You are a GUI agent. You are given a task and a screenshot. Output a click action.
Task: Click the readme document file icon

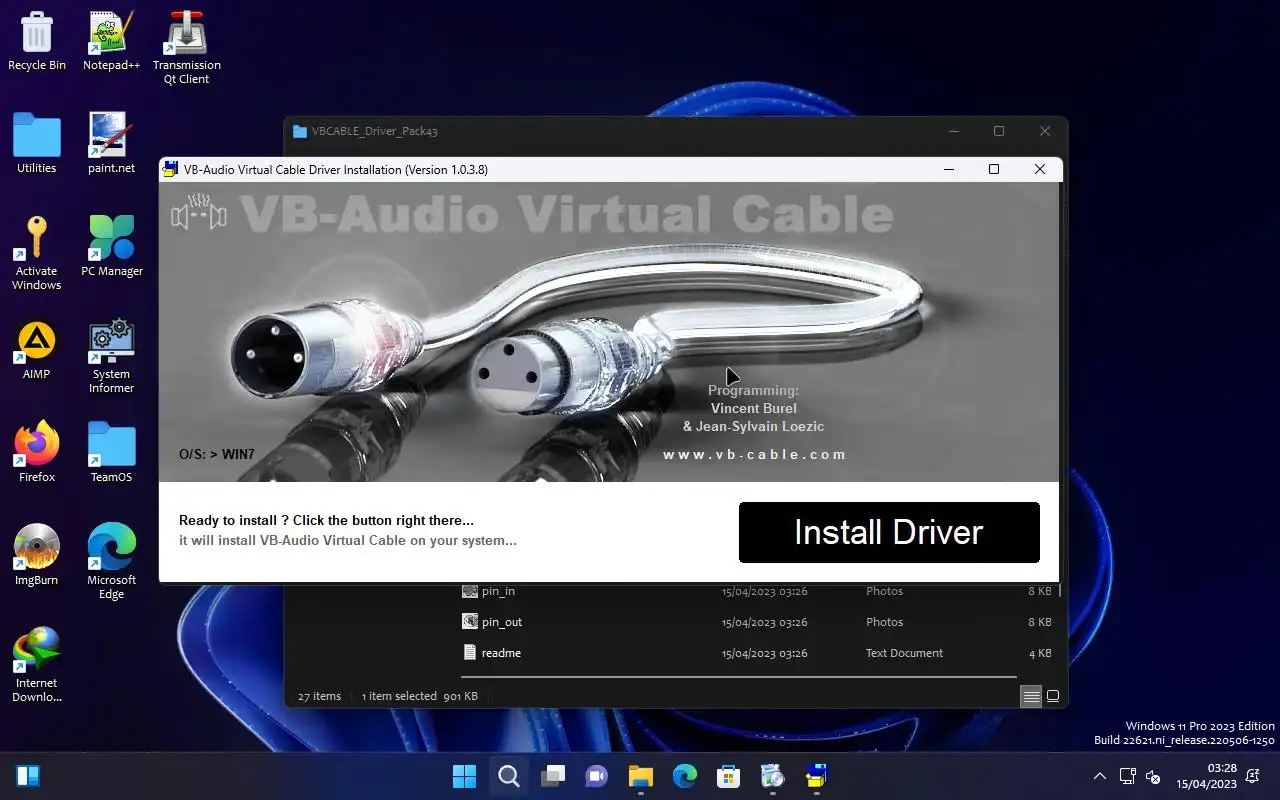pyautogui.click(x=470, y=653)
